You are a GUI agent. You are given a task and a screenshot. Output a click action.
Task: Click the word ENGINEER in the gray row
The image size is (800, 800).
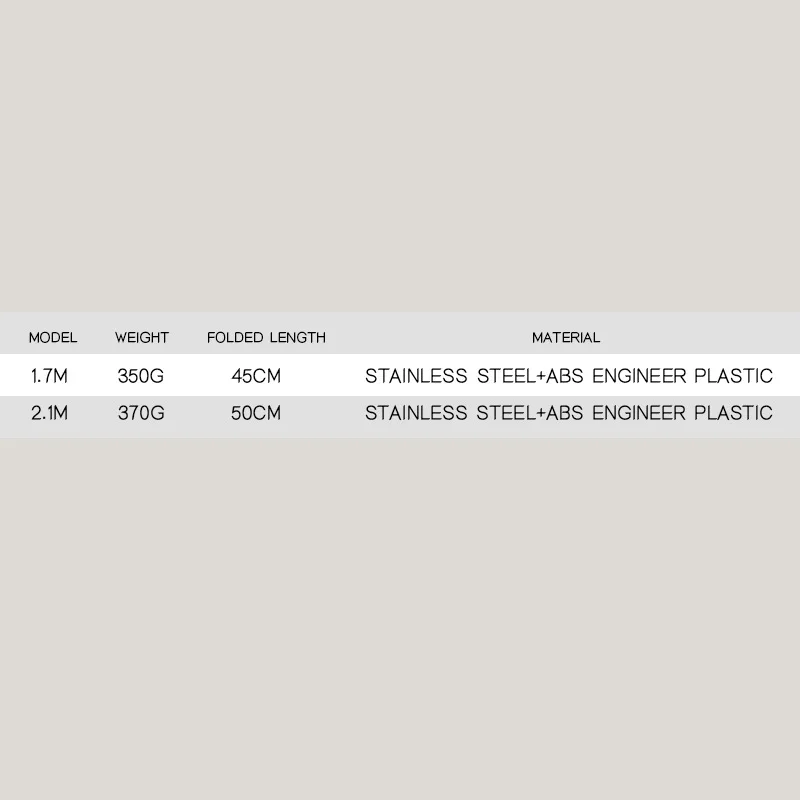(639, 413)
